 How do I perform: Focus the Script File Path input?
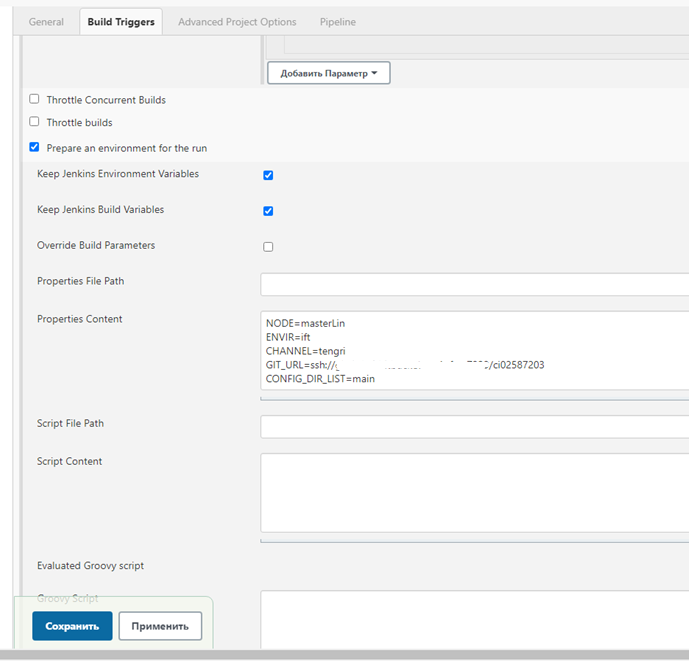[474, 427]
